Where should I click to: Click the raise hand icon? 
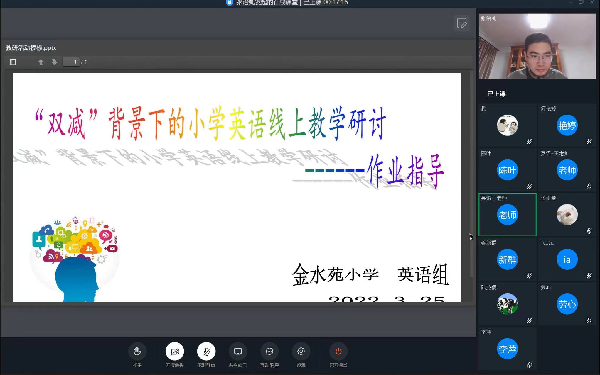tap(137, 352)
